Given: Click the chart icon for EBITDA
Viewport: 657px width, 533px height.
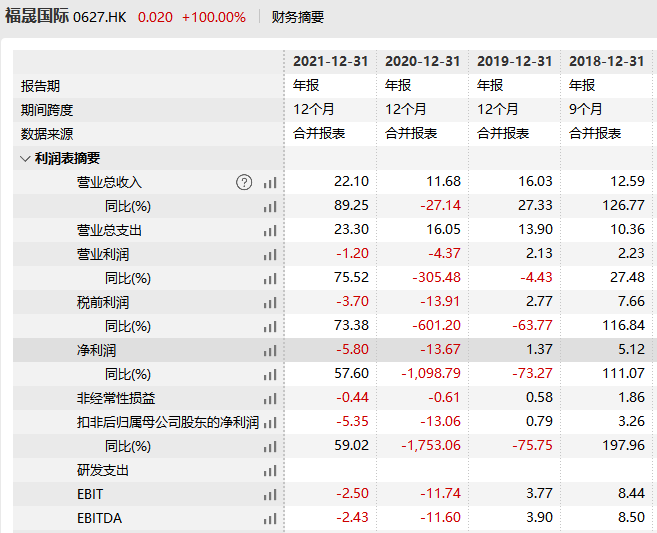Looking at the screenshot, I should [x=270, y=519].
